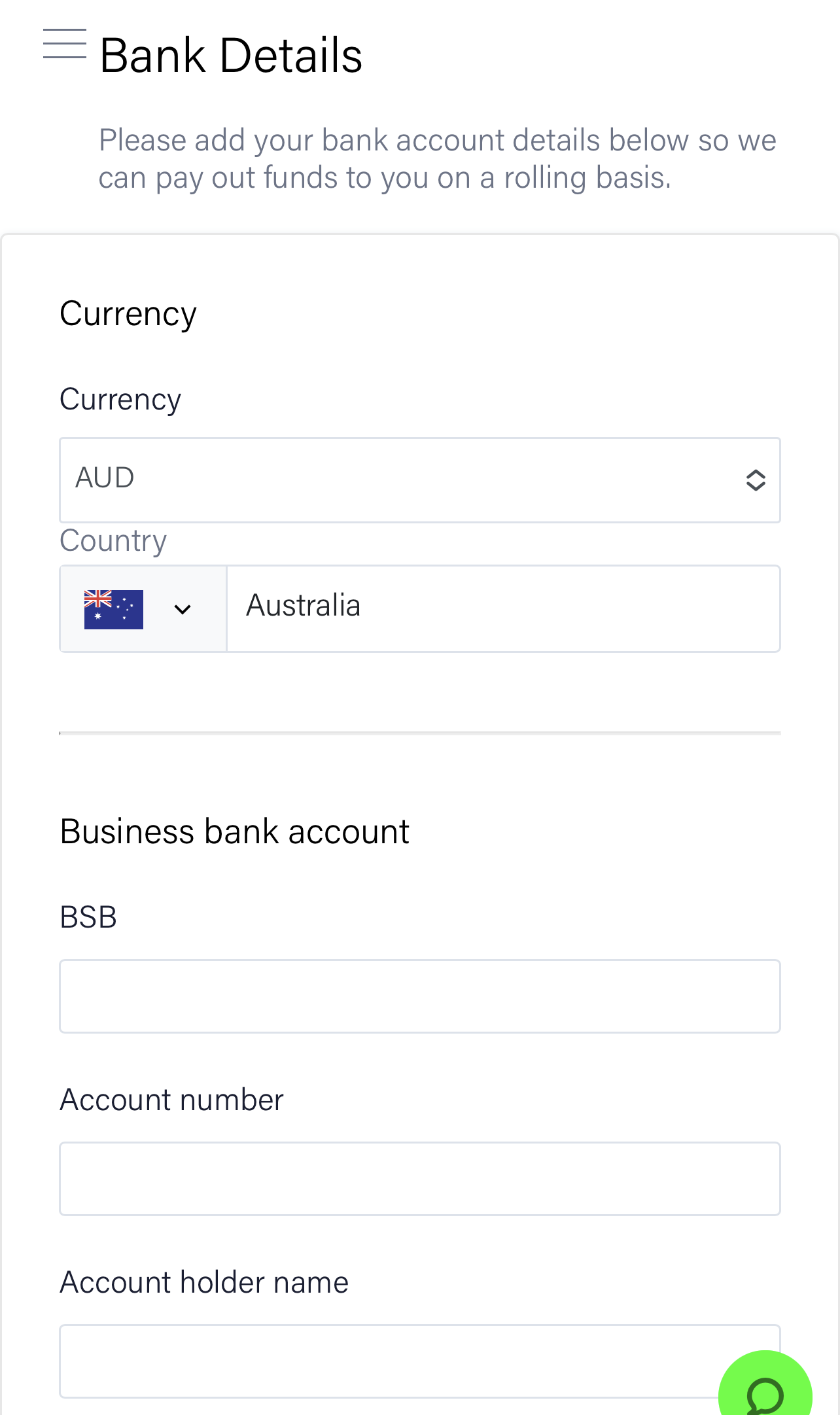This screenshot has height=1415, width=840.
Task: Click the up-down arrows in the AUD selector
Action: tap(756, 480)
